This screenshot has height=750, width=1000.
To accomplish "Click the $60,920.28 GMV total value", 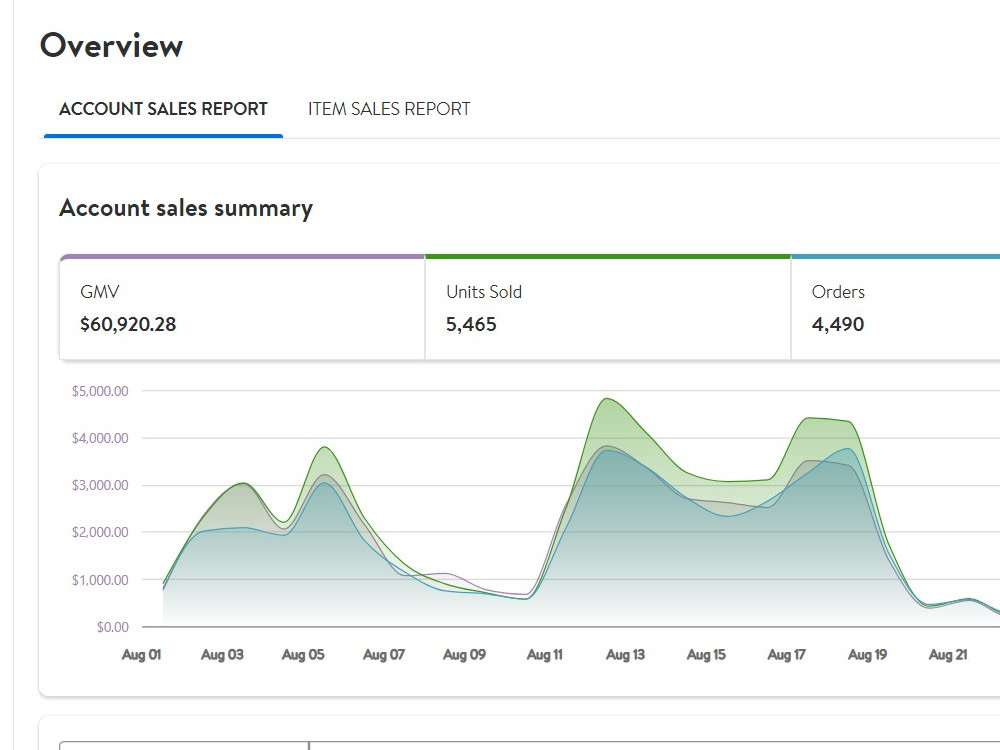I will [128, 325].
